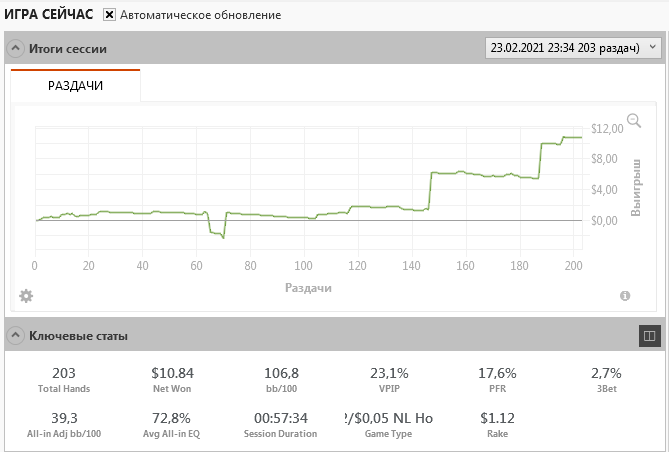Click the VPIP 23,1% stat
669x452 pixels.
(389, 380)
